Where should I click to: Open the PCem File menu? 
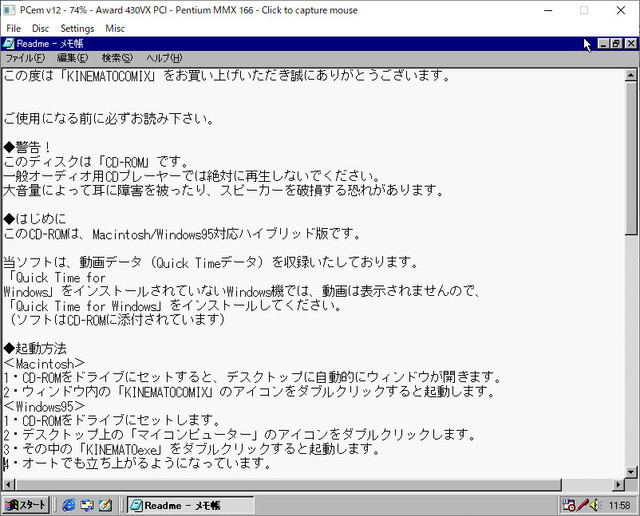(13, 28)
